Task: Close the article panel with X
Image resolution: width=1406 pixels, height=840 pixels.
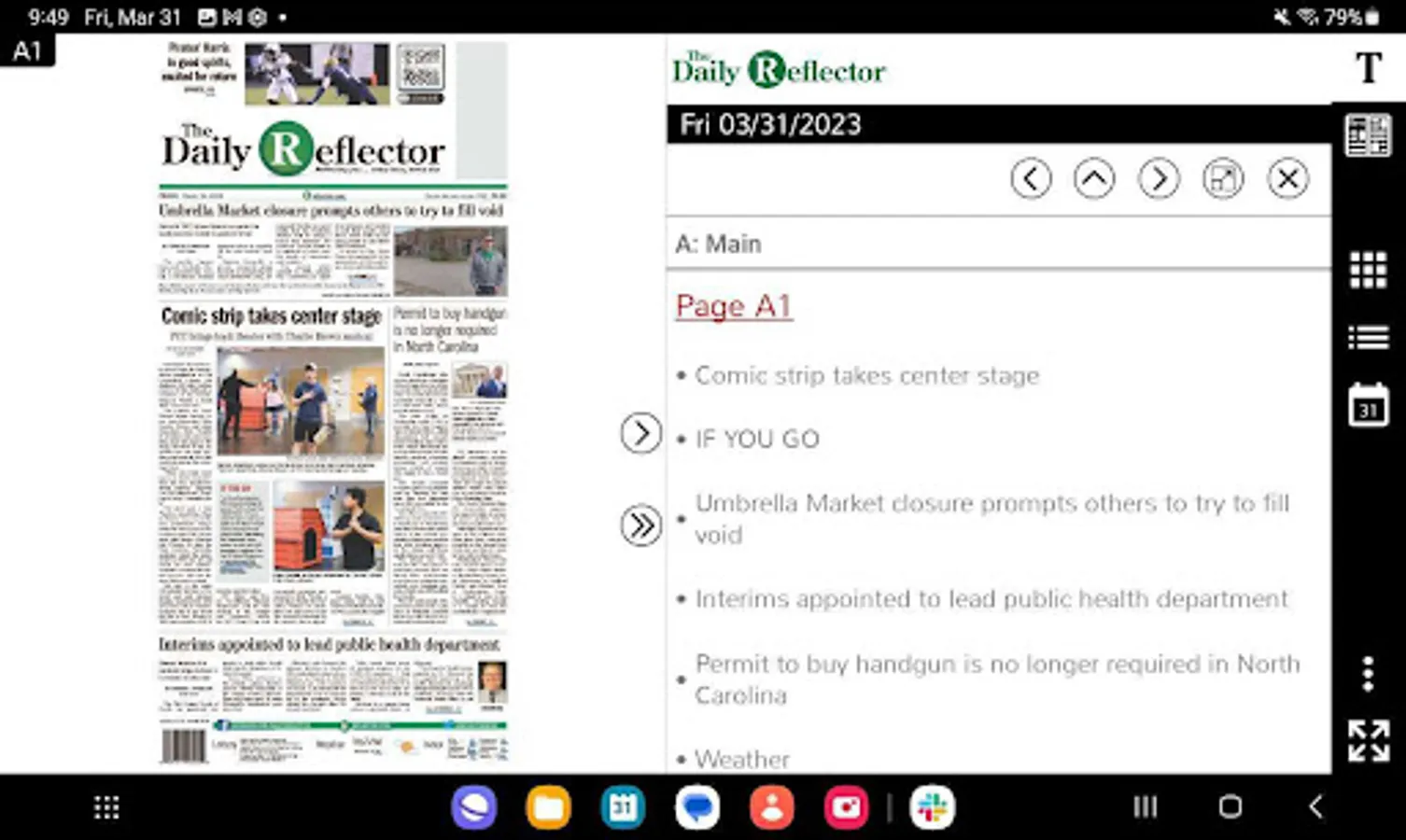Action: [x=1287, y=178]
